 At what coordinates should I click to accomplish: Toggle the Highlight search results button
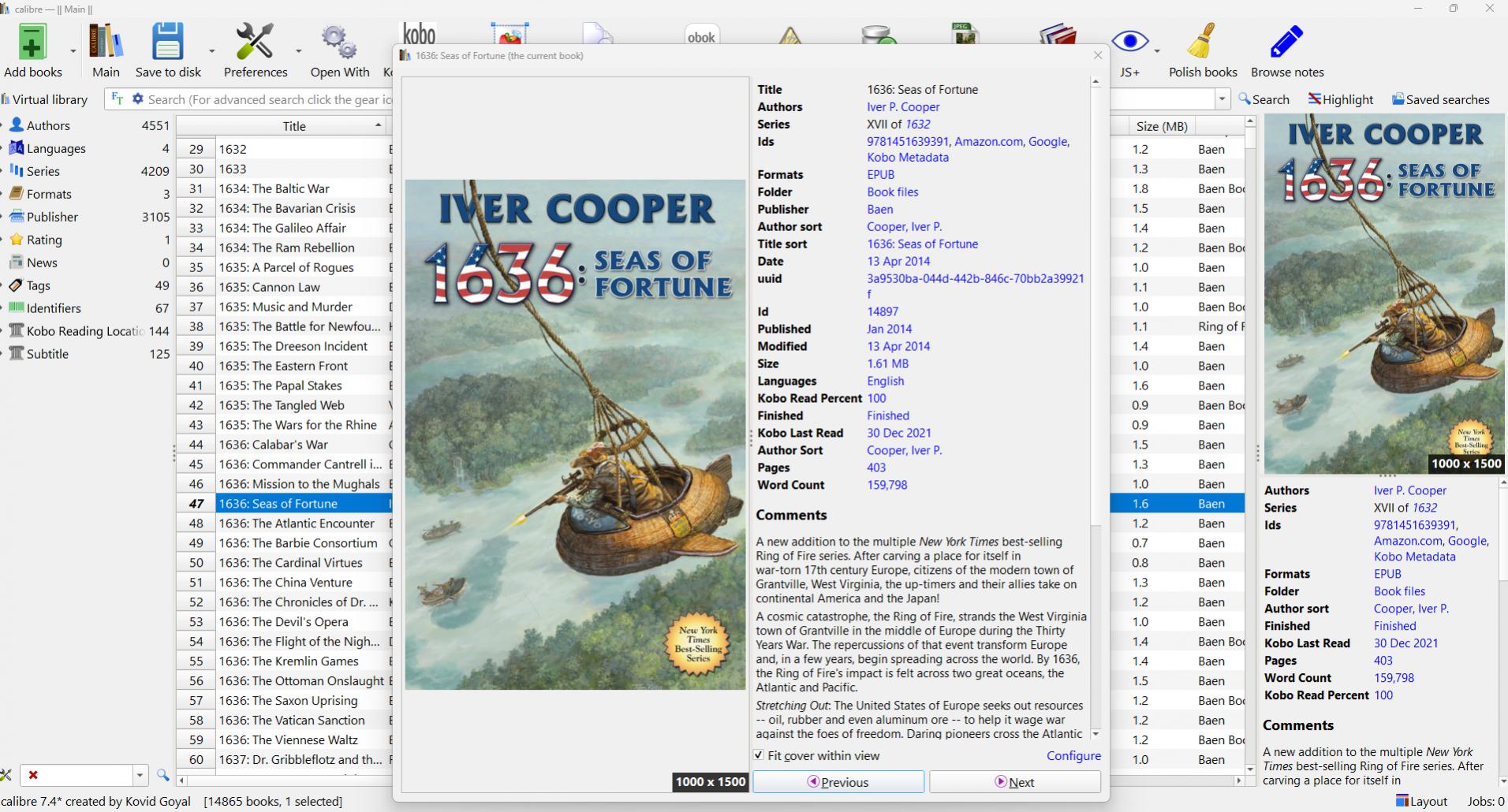[x=1341, y=99]
